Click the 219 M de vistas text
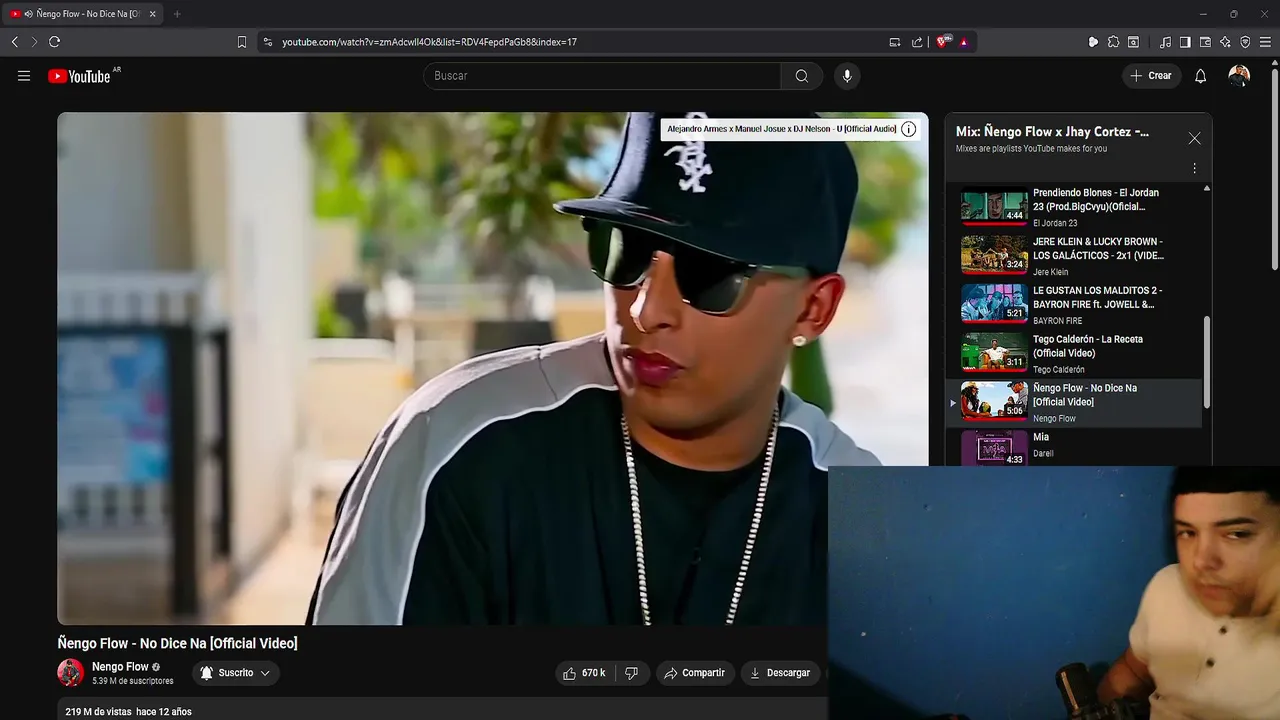The image size is (1280, 720). (x=98, y=712)
